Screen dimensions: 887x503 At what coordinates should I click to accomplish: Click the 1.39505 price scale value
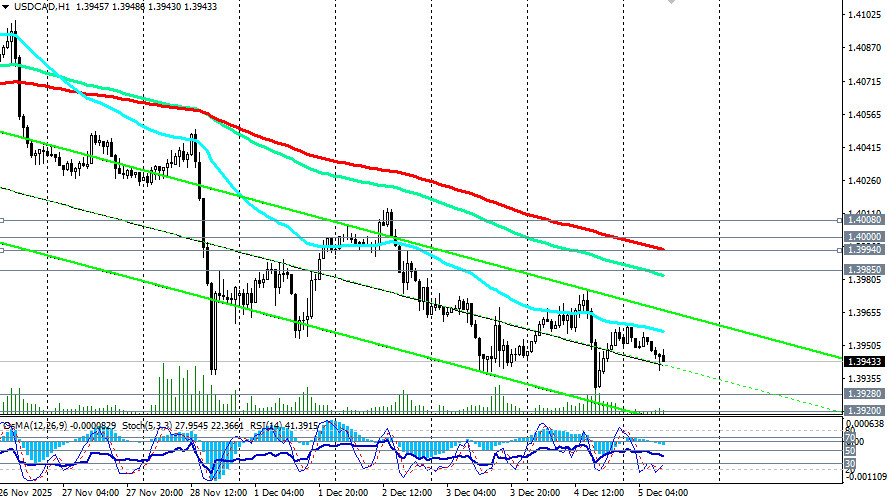coord(865,346)
